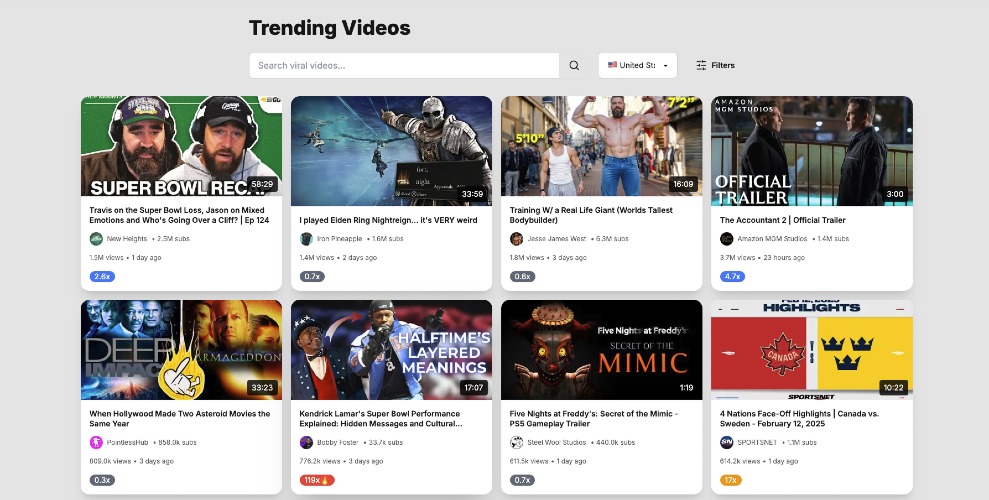
Task: Click '776.2k views • 3 days ago' text
Action: click(x=341, y=461)
